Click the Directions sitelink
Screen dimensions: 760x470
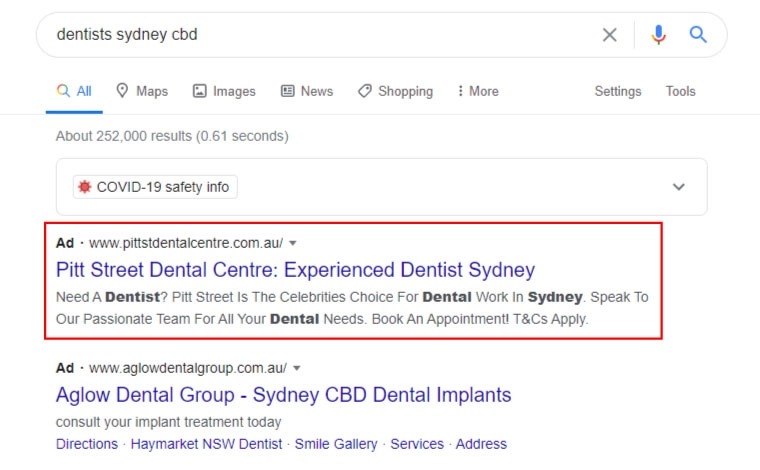point(86,444)
